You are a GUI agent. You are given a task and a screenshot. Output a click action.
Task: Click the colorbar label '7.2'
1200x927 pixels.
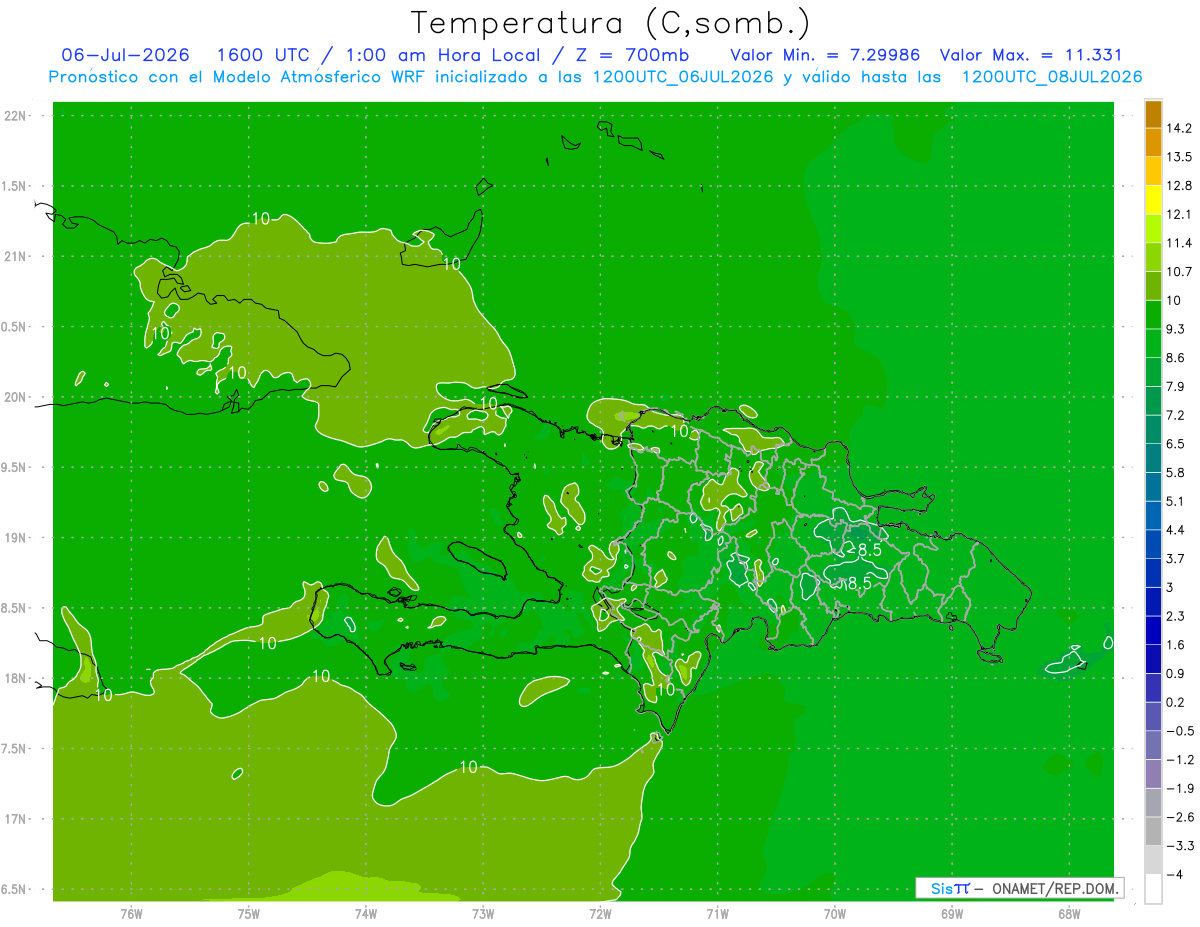1176,415
